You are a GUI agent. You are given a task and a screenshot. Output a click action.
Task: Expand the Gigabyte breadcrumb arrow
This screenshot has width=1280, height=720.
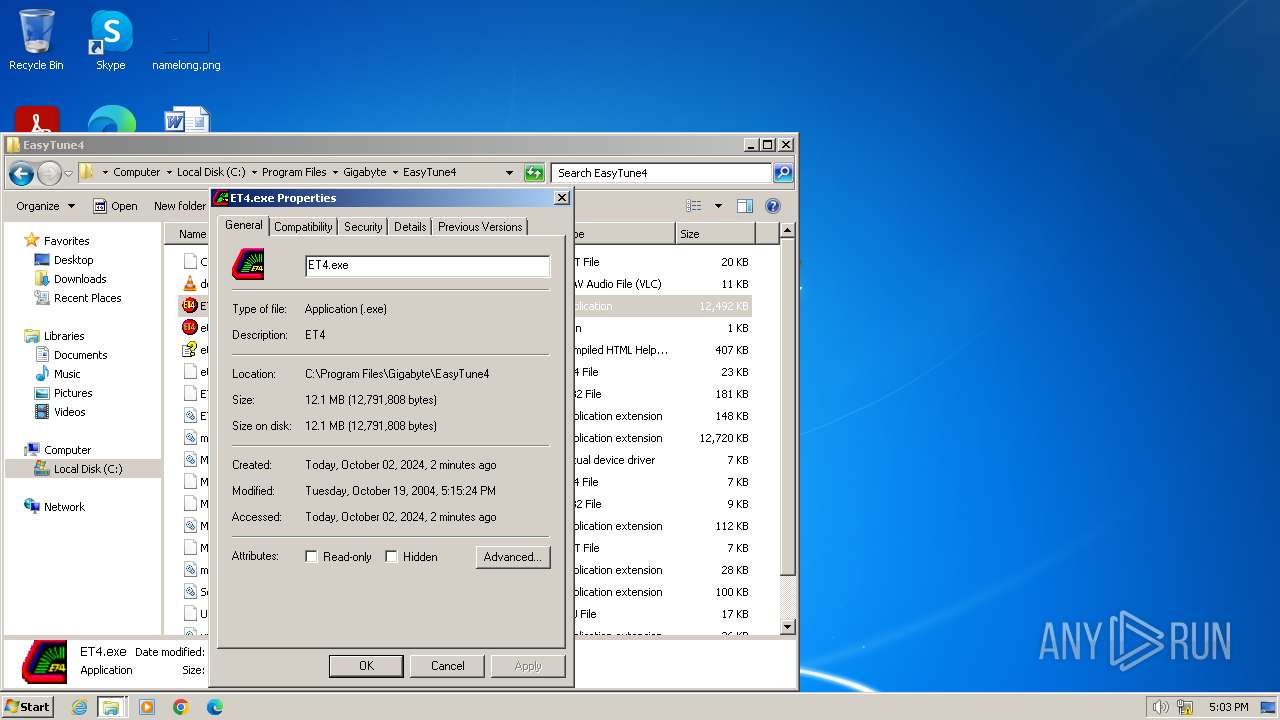tap(394, 172)
